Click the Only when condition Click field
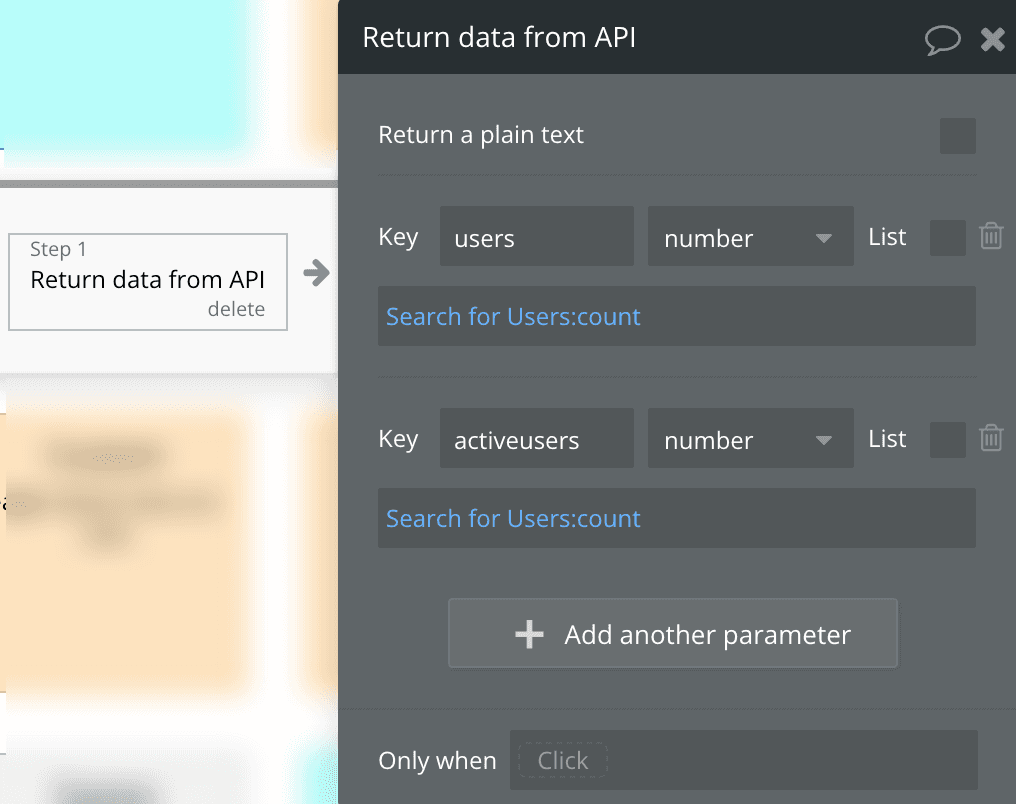The image size is (1016, 804). click(x=563, y=761)
